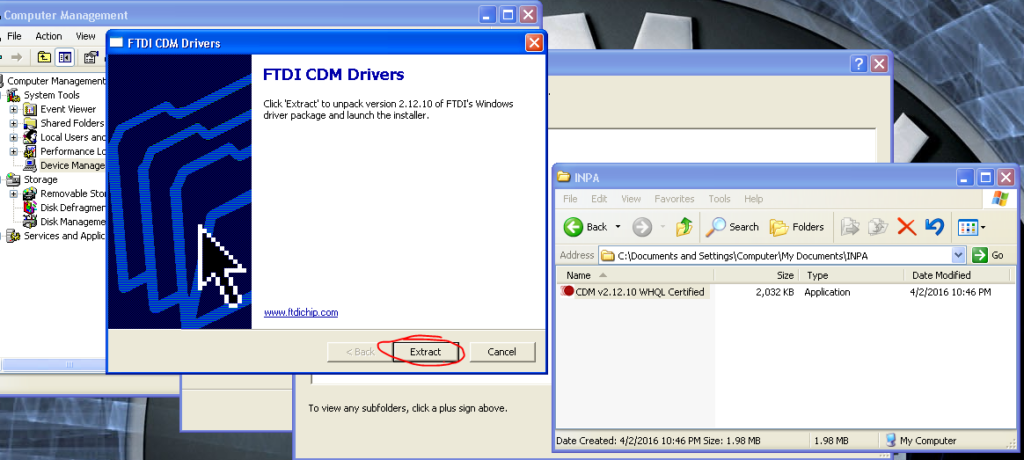This screenshot has width=1024, height=460.
Task: Click the '2,032 KB' size cell
Action: point(775,292)
